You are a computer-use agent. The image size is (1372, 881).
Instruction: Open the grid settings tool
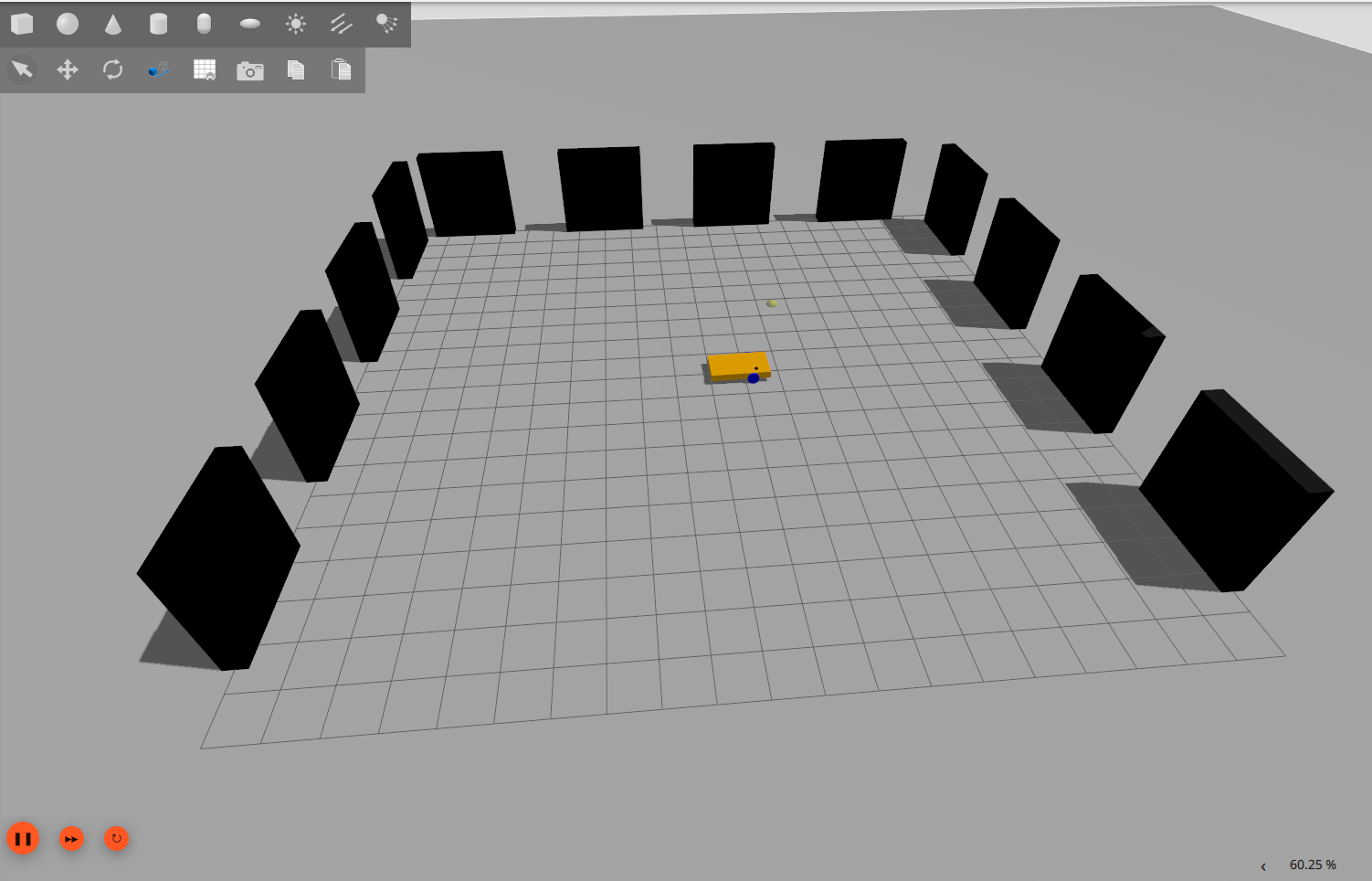click(205, 69)
